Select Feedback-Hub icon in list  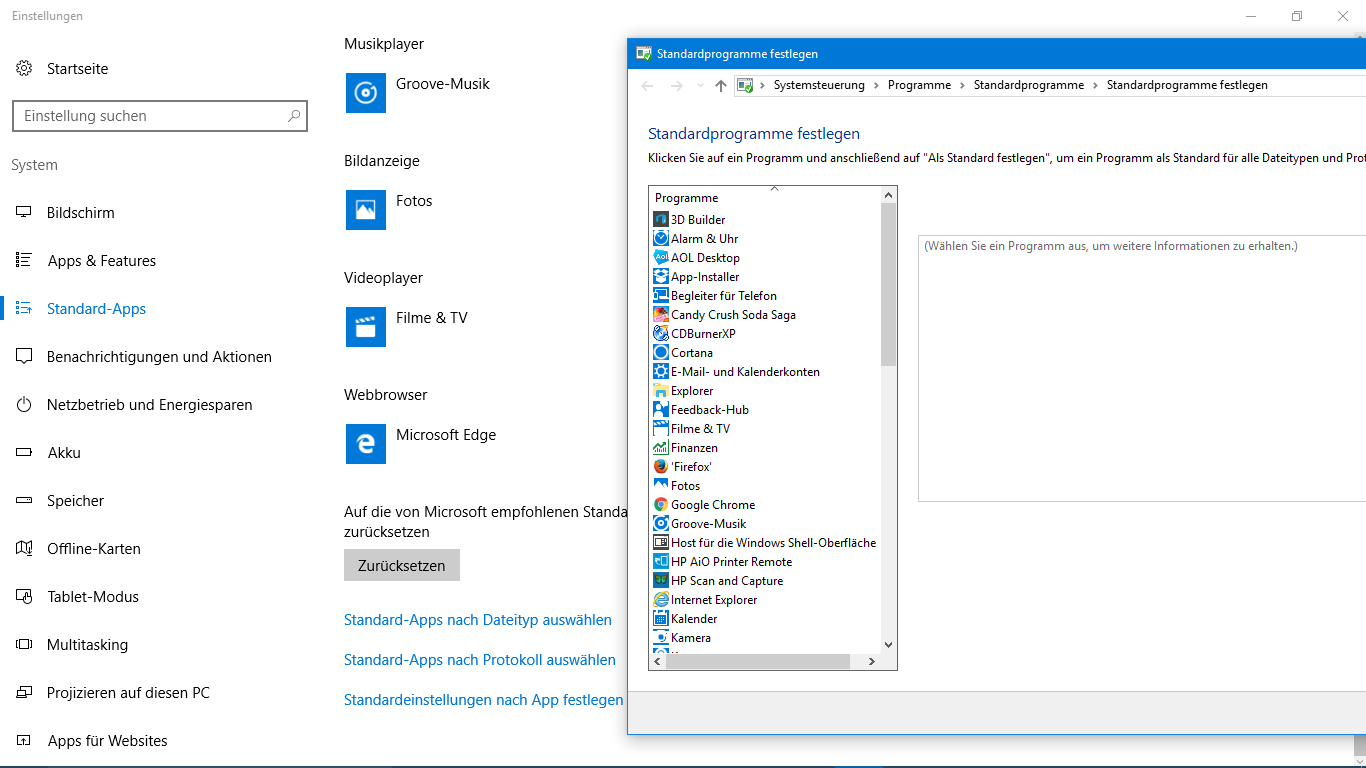(x=661, y=409)
